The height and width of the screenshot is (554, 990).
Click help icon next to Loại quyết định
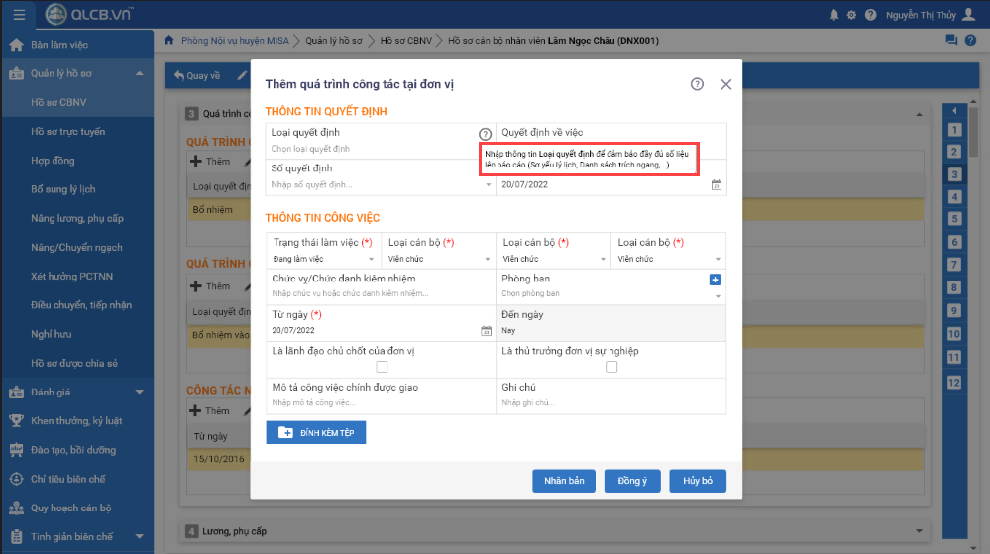click(x=485, y=133)
